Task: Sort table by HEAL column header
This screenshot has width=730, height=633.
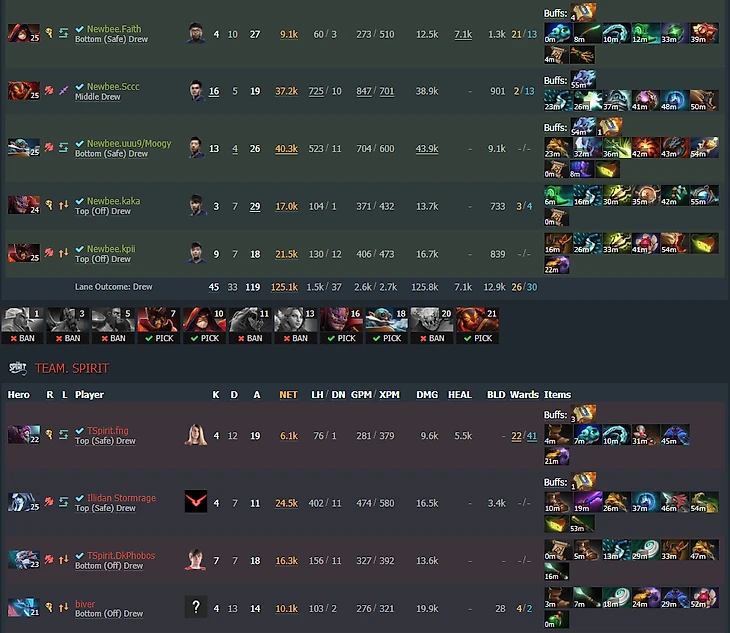Action: point(460,395)
